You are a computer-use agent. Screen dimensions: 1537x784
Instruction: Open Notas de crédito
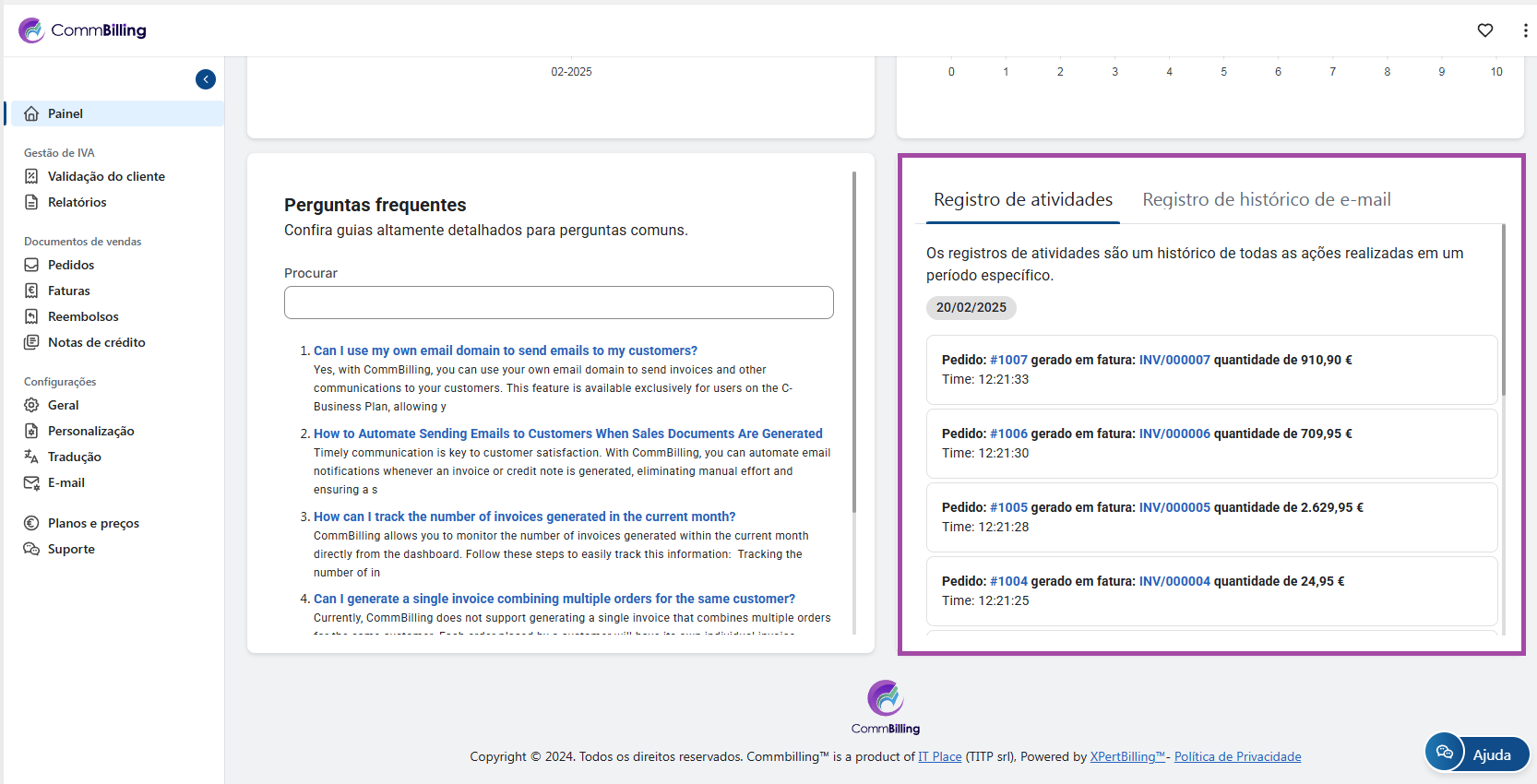coord(96,342)
